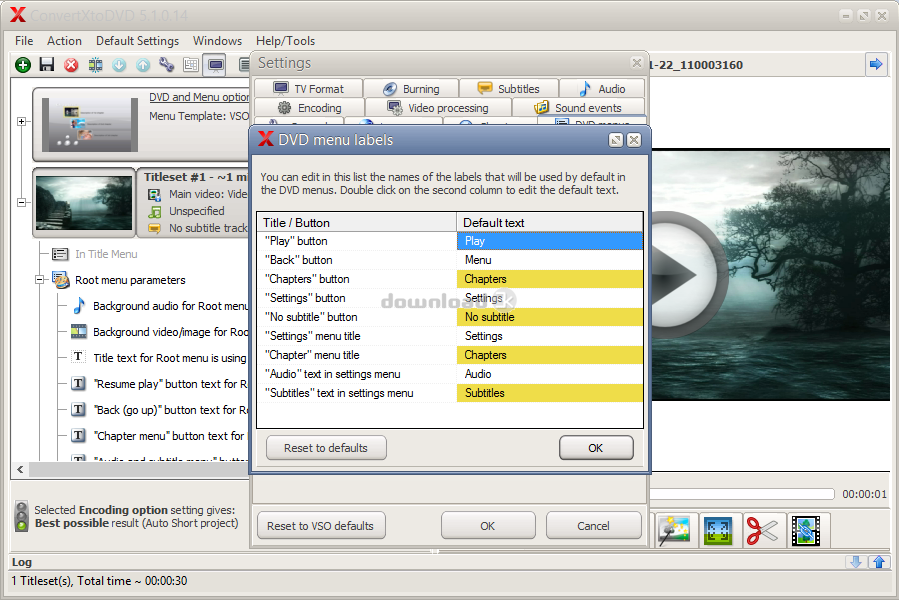Click the "Title / Button" column header
The width and height of the screenshot is (899, 600).
[x=357, y=223]
